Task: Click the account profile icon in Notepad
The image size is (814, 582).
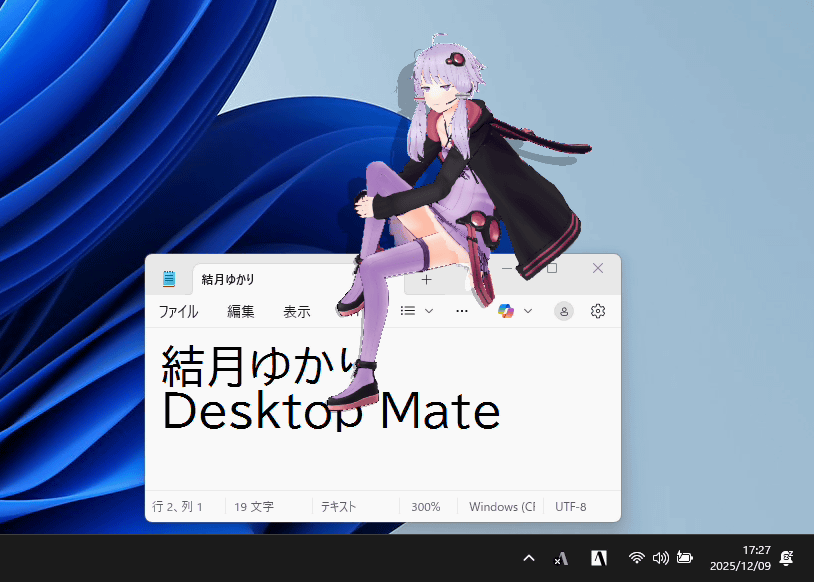Action: [x=564, y=311]
